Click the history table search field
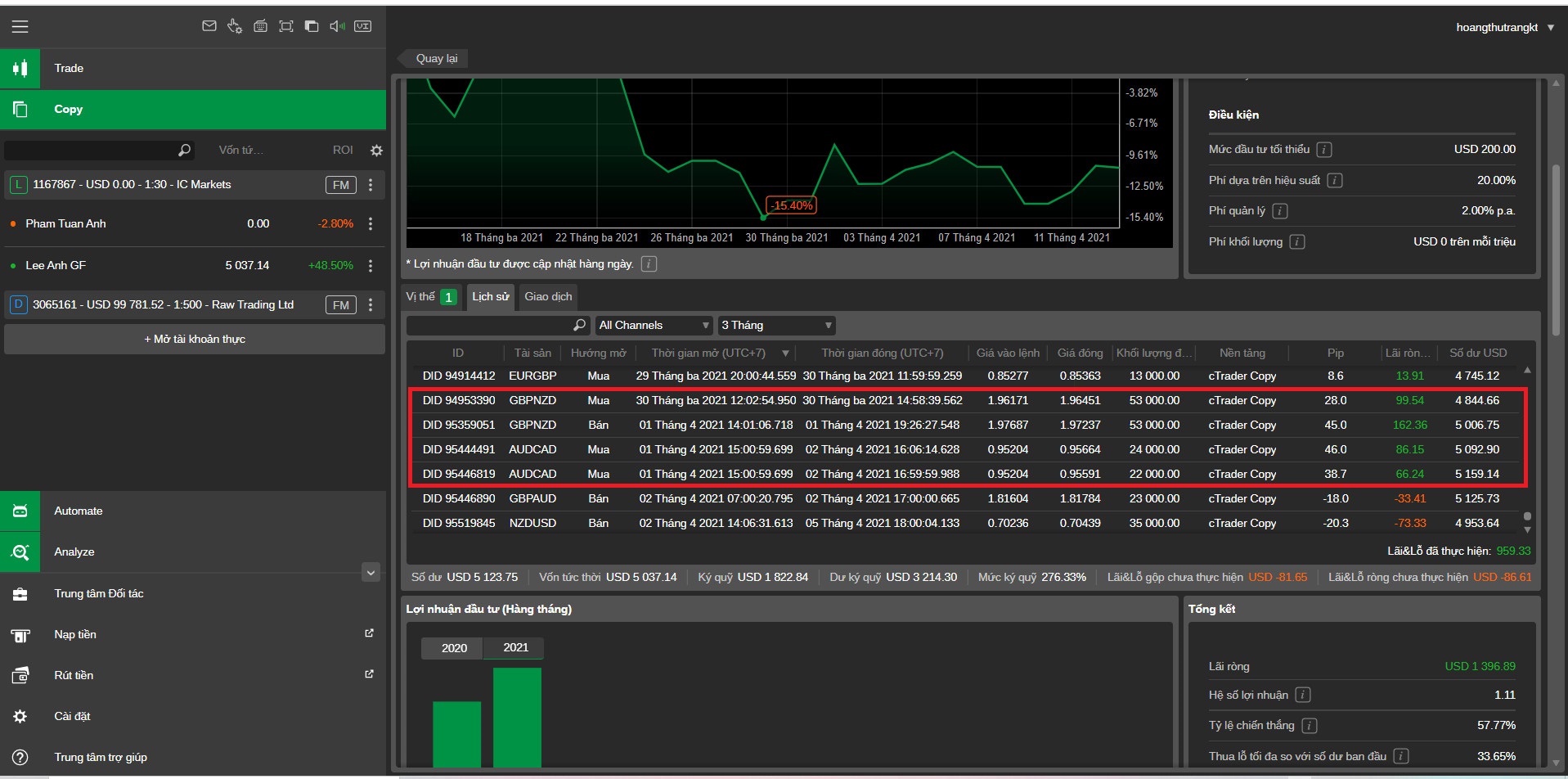This screenshot has width=1568, height=779. point(491,326)
